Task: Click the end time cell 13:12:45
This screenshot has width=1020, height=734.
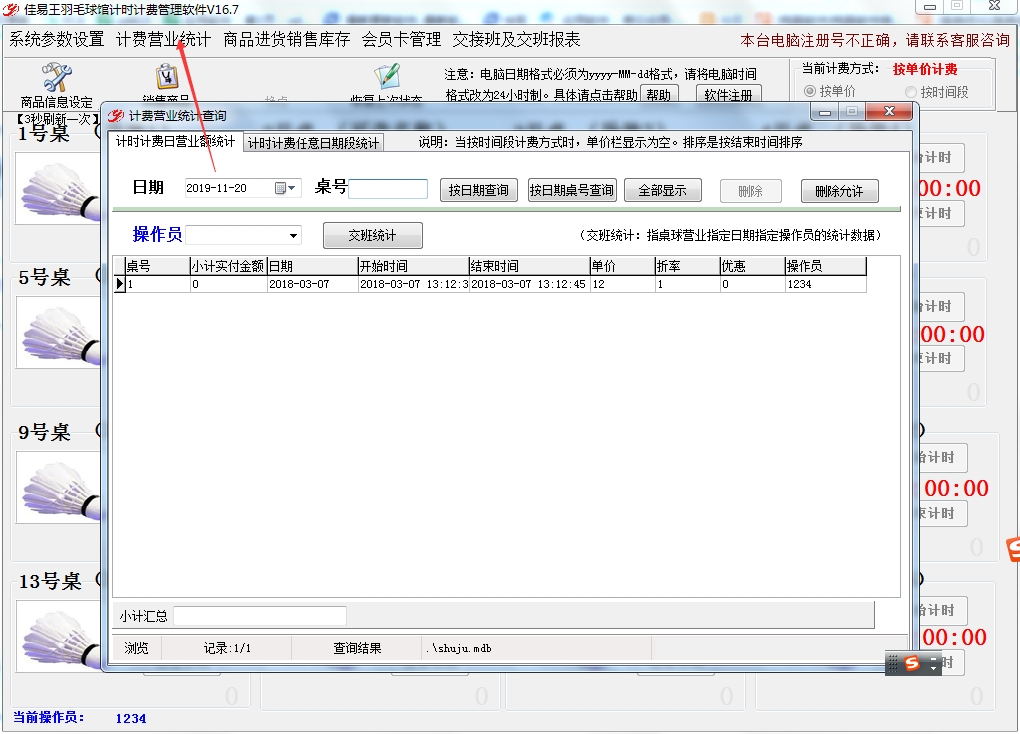Action: click(528, 284)
